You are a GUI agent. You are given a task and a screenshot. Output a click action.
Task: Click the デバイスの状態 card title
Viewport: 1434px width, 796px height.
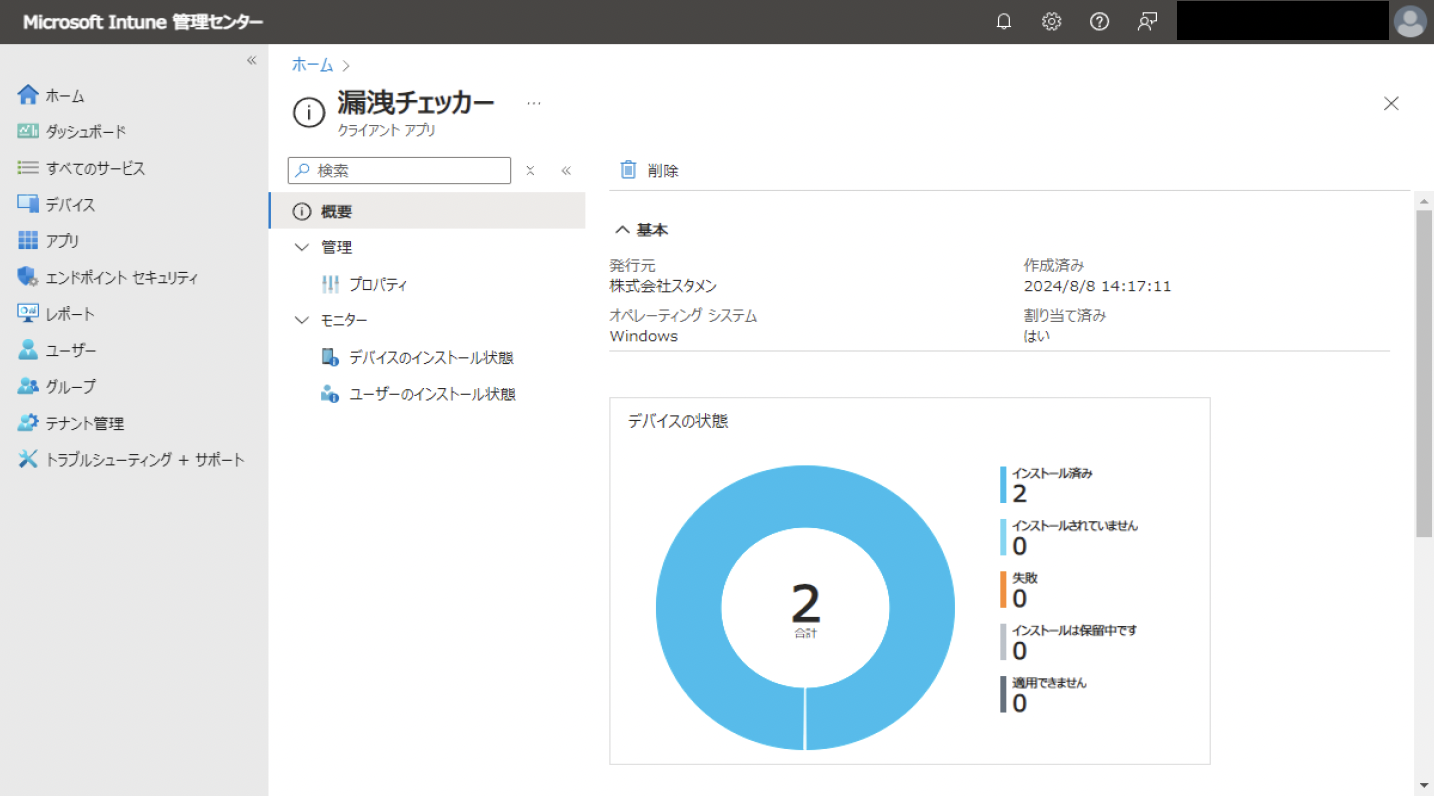[678, 421]
